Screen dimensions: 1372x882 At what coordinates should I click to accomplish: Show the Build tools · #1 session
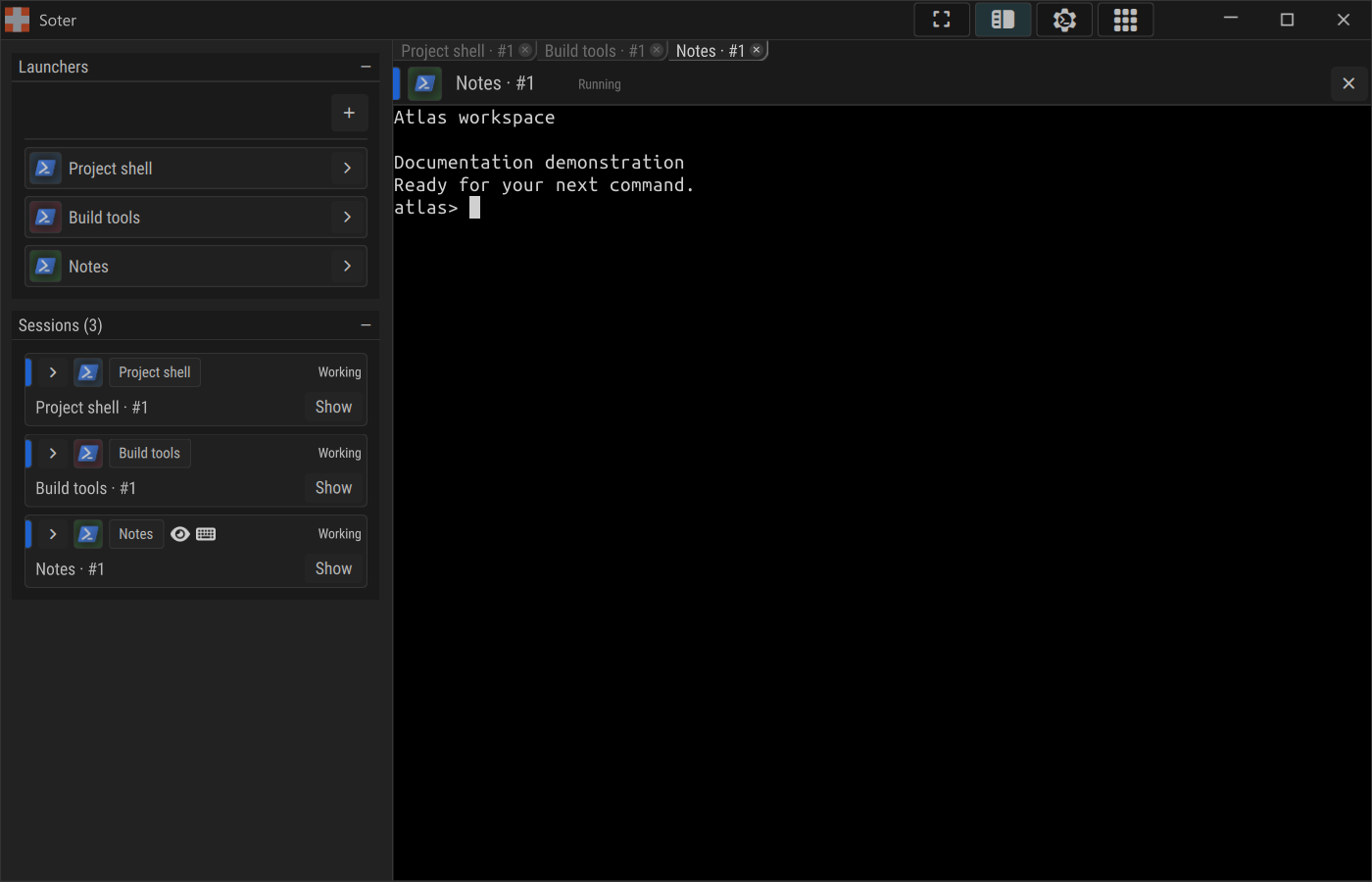(333, 487)
